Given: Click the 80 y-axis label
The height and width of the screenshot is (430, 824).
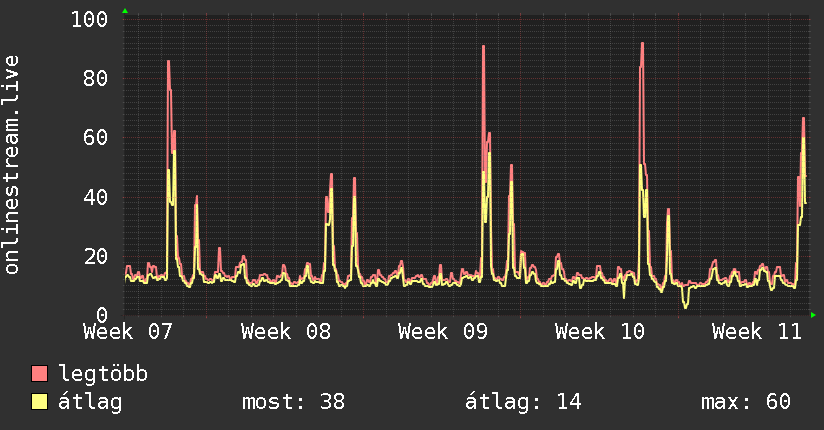Looking at the screenshot, I should click(96, 78).
